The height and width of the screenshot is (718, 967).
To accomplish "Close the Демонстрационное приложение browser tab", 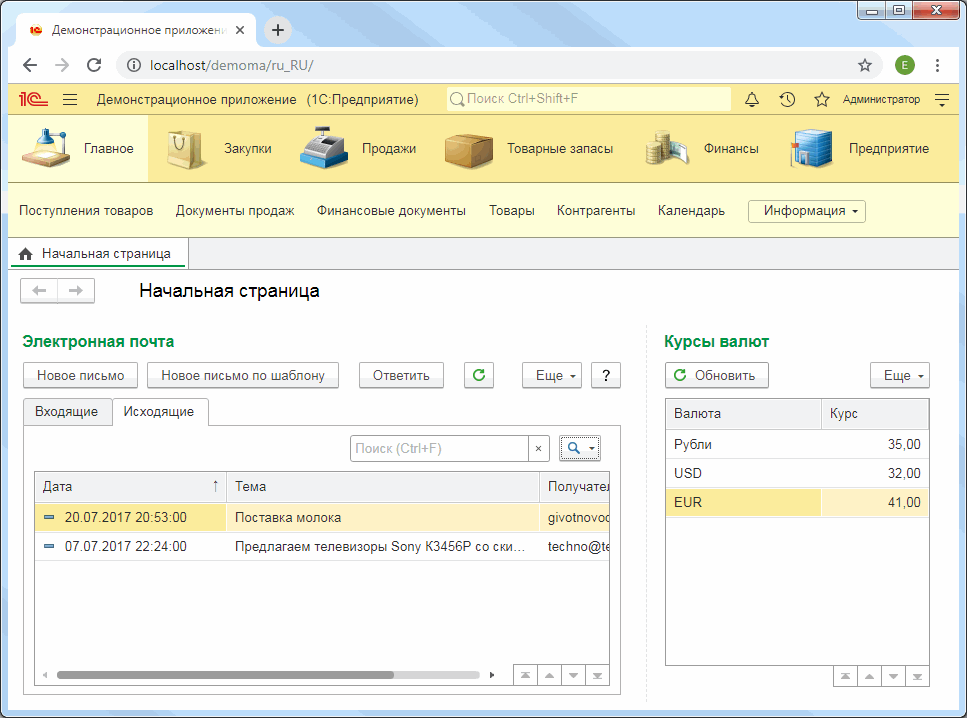I will point(240,30).
